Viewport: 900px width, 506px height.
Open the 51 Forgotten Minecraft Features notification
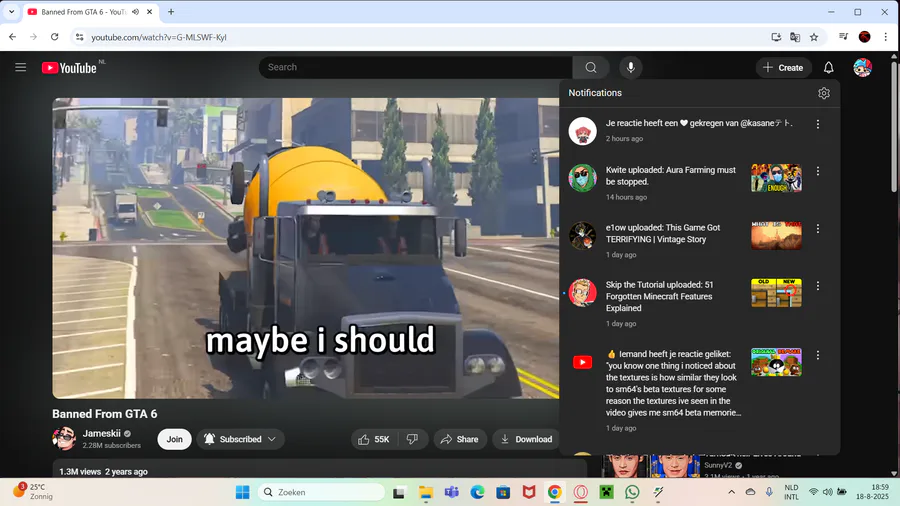click(660, 297)
